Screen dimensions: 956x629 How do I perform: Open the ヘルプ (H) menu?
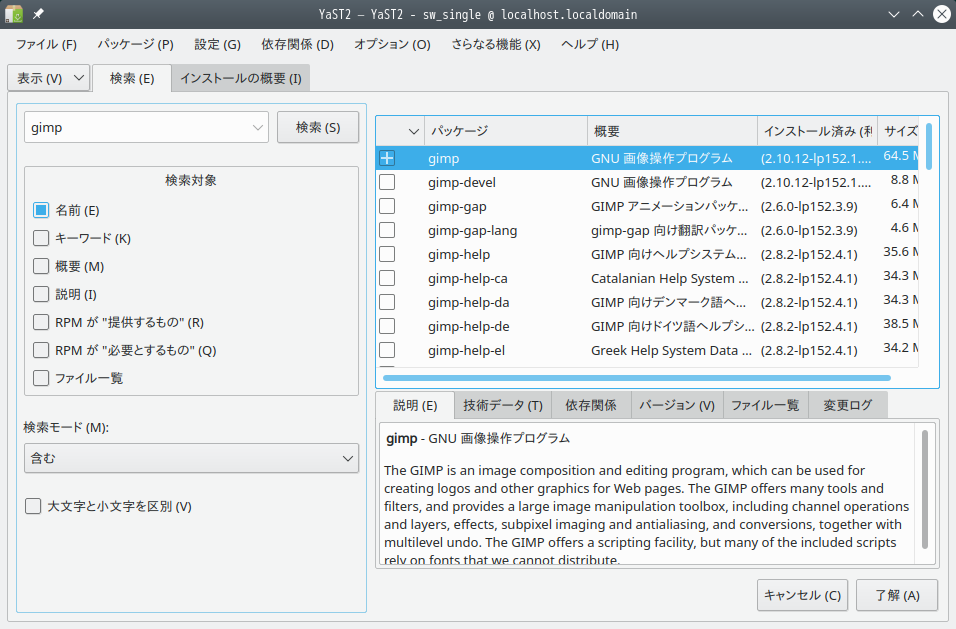tap(590, 44)
